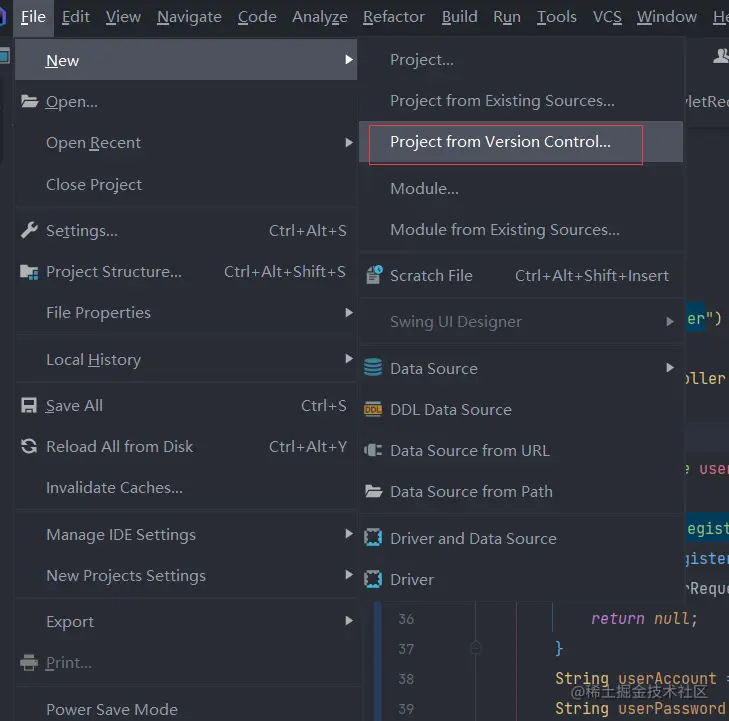Select Data Source from Path

pyautogui.click(x=521, y=492)
